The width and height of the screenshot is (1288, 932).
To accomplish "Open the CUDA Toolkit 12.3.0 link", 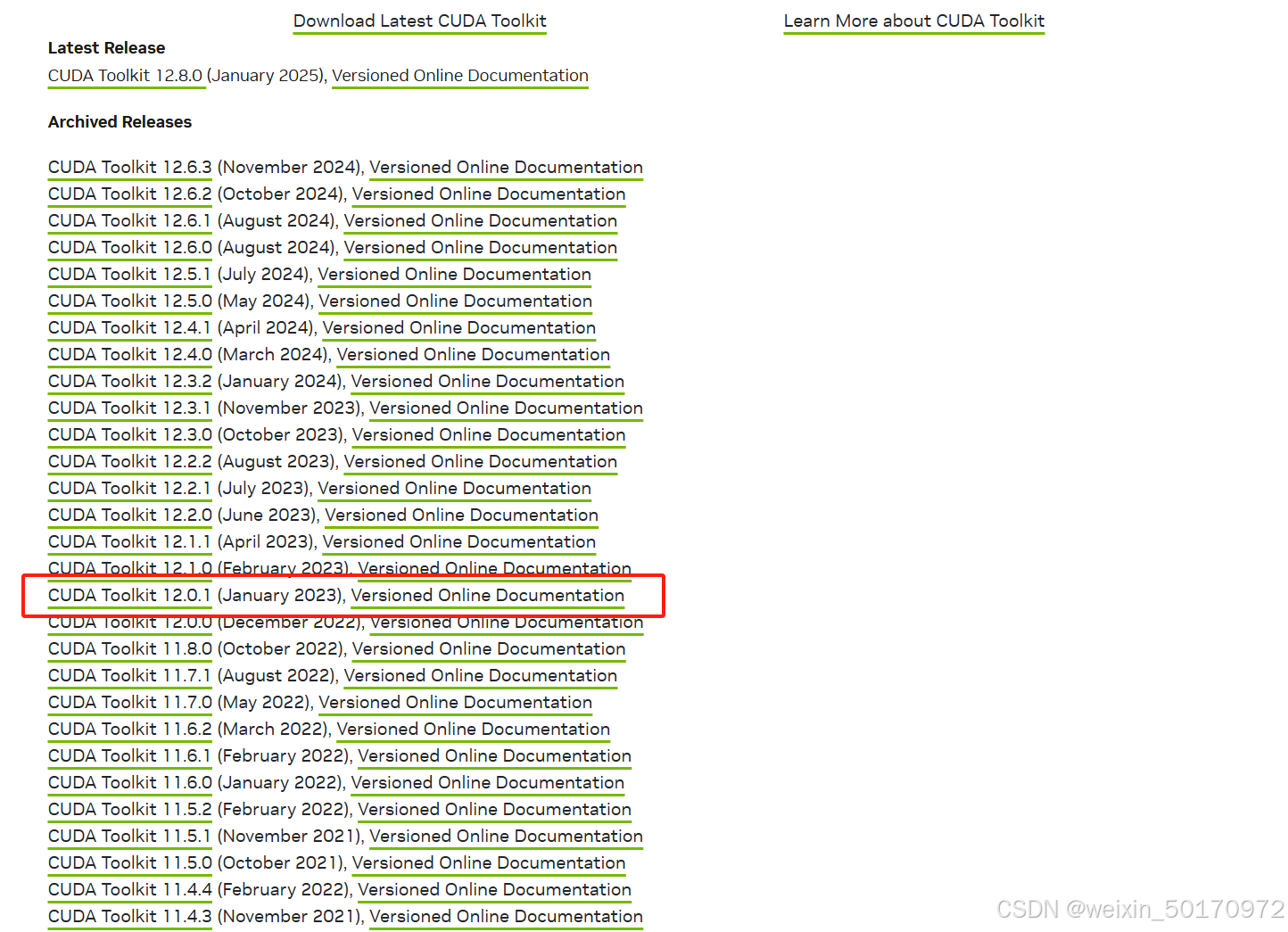I will tap(130, 434).
